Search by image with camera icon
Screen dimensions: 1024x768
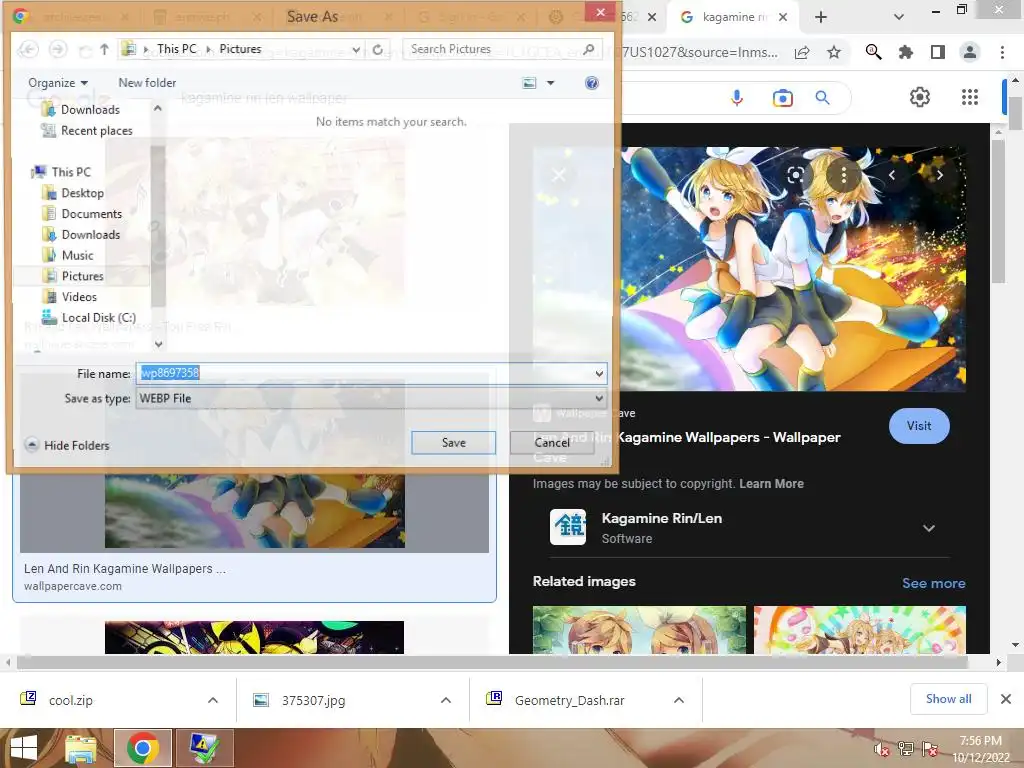coord(782,98)
